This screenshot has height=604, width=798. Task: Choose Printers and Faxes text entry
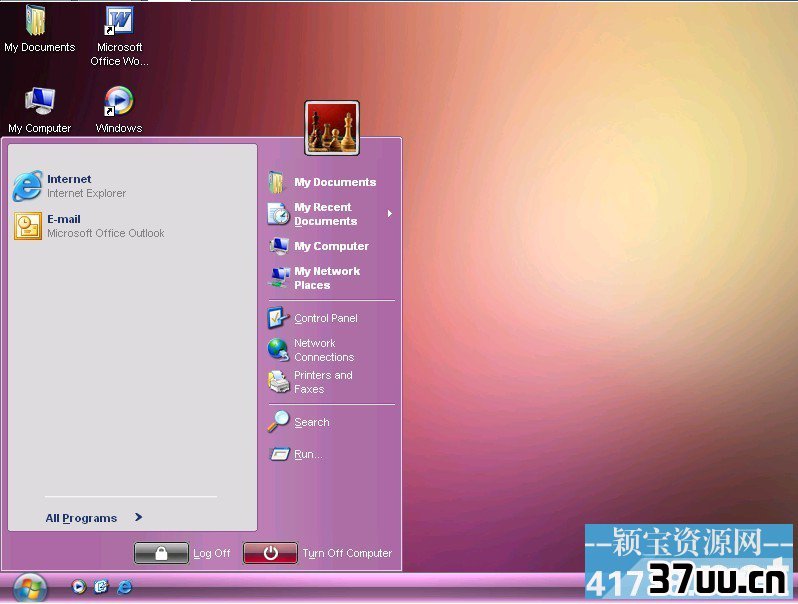pos(323,382)
